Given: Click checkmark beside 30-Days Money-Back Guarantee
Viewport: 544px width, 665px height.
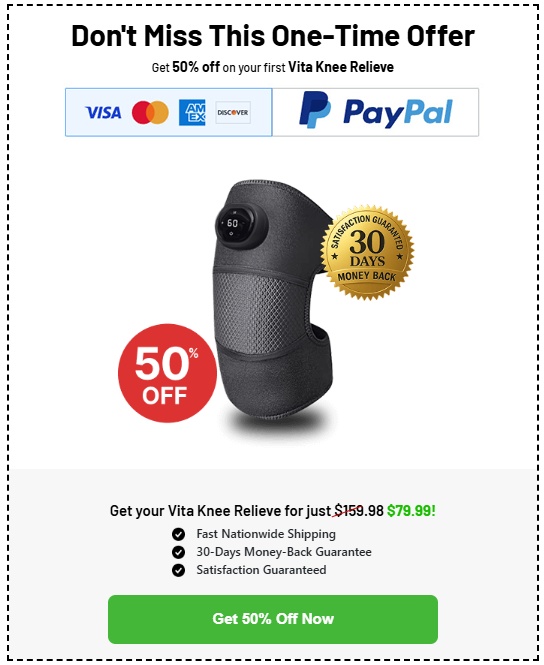Looking at the screenshot, I should (179, 552).
